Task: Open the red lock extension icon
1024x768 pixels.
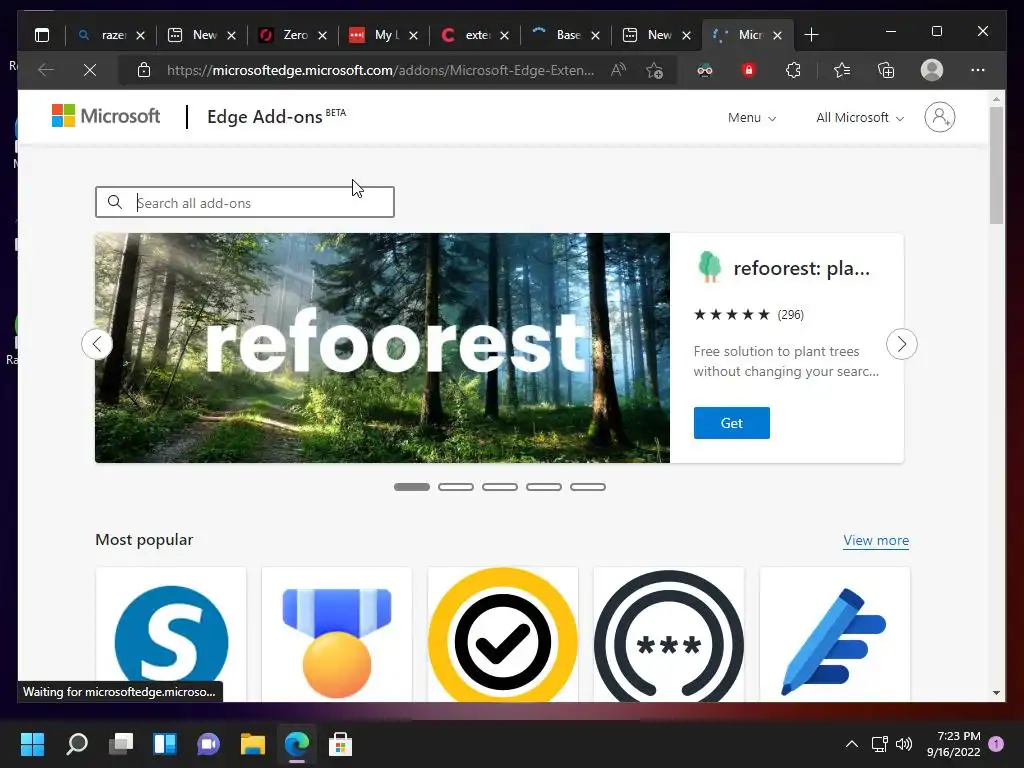Action: [748, 70]
